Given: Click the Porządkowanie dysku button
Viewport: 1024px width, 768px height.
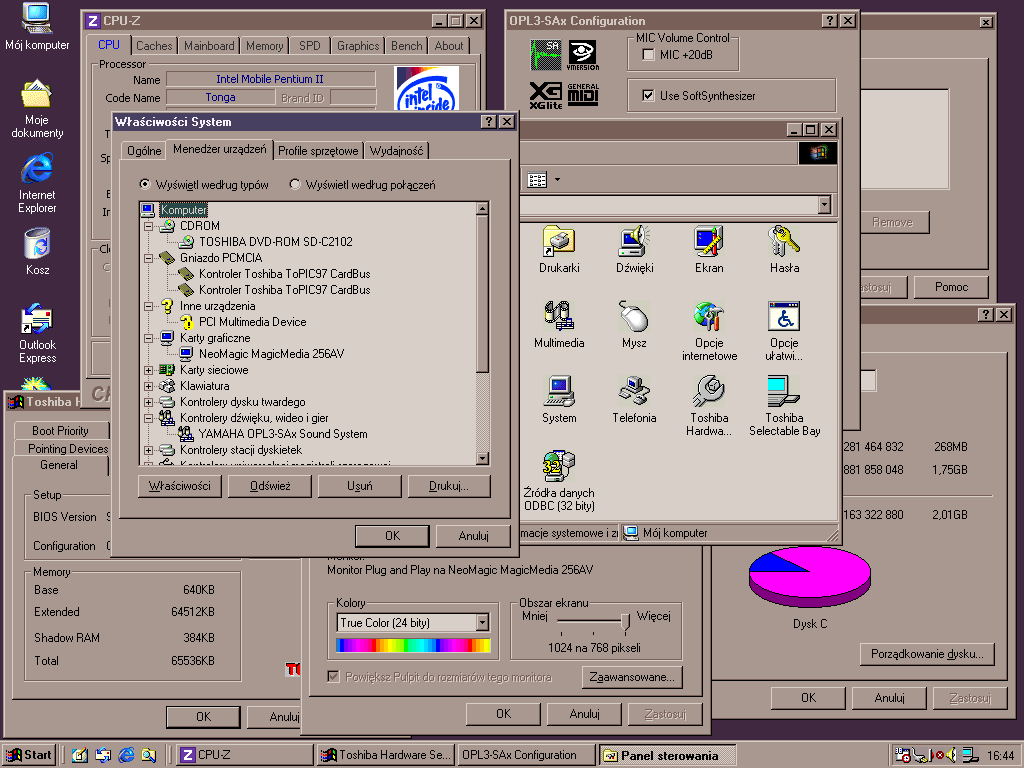Looking at the screenshot, I should tap(926, 654).
